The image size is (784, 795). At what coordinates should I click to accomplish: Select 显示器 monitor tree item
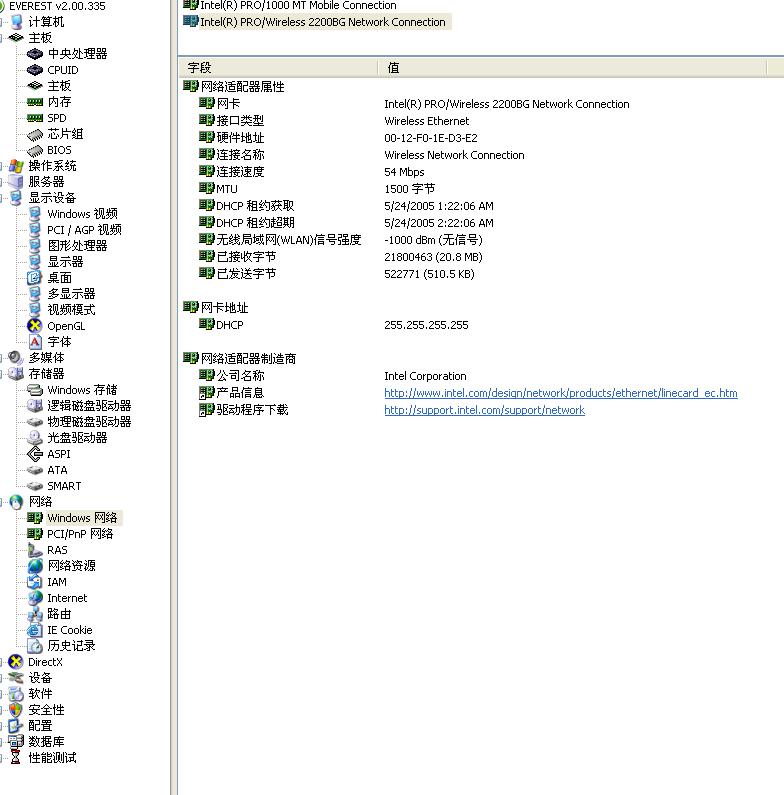pyautogui.click(x=65, y=262)
